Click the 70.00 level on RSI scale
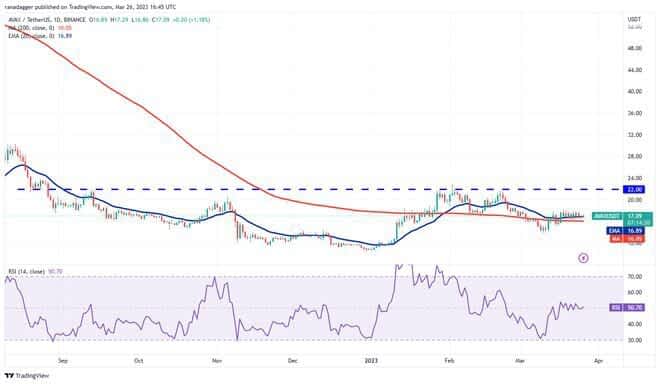Image resolution: width=660 pixels, height=384 pixels. (x=634, y=277)
